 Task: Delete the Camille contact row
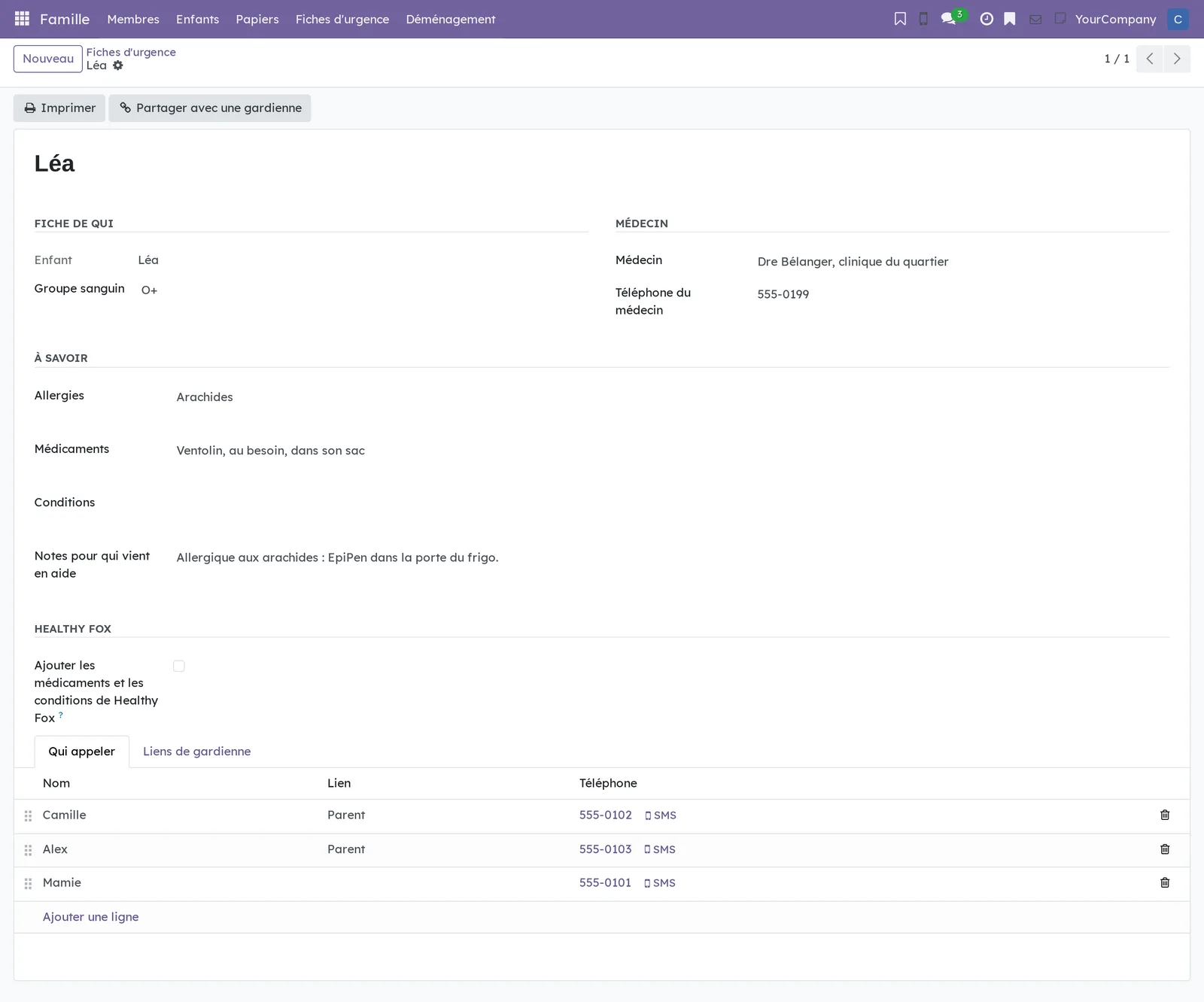pos(1165,815)
